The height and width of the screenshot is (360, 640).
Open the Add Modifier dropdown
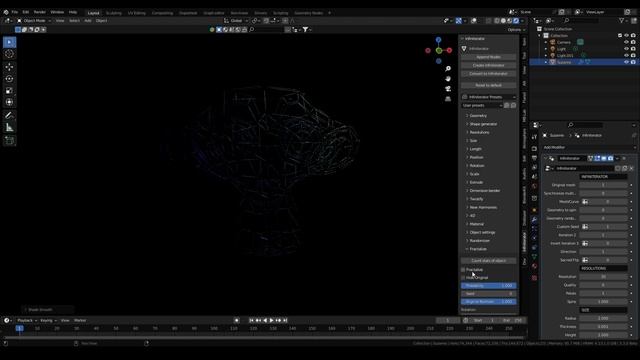[x=589, y=147]
